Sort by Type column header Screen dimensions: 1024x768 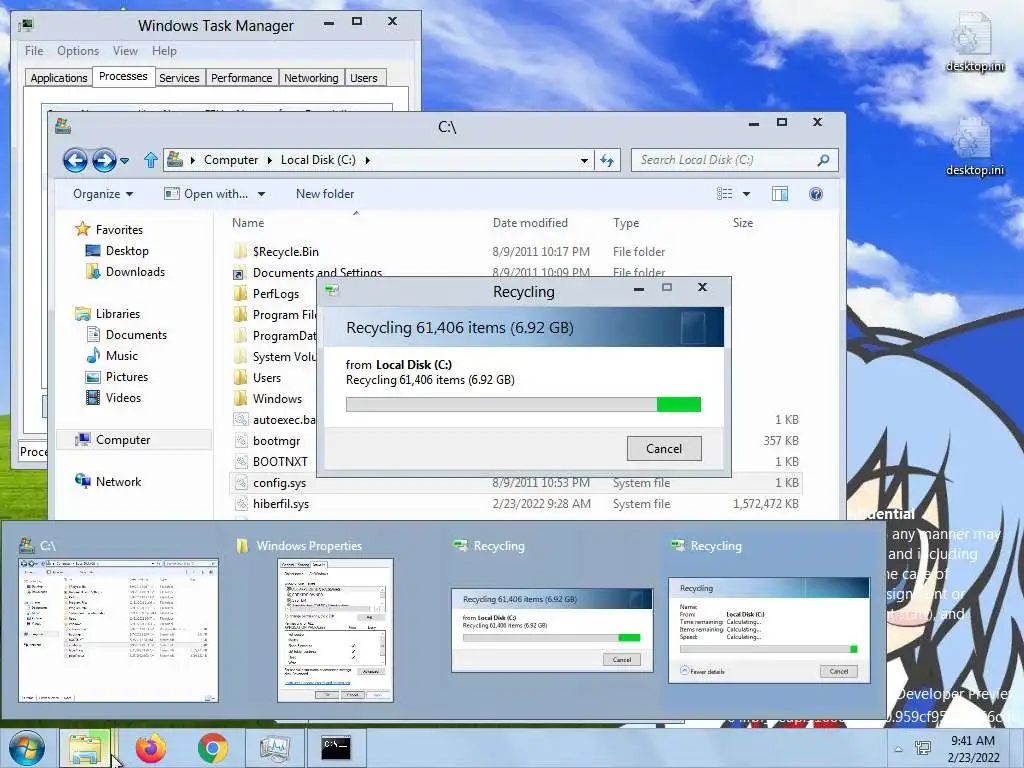click(626, 223)
